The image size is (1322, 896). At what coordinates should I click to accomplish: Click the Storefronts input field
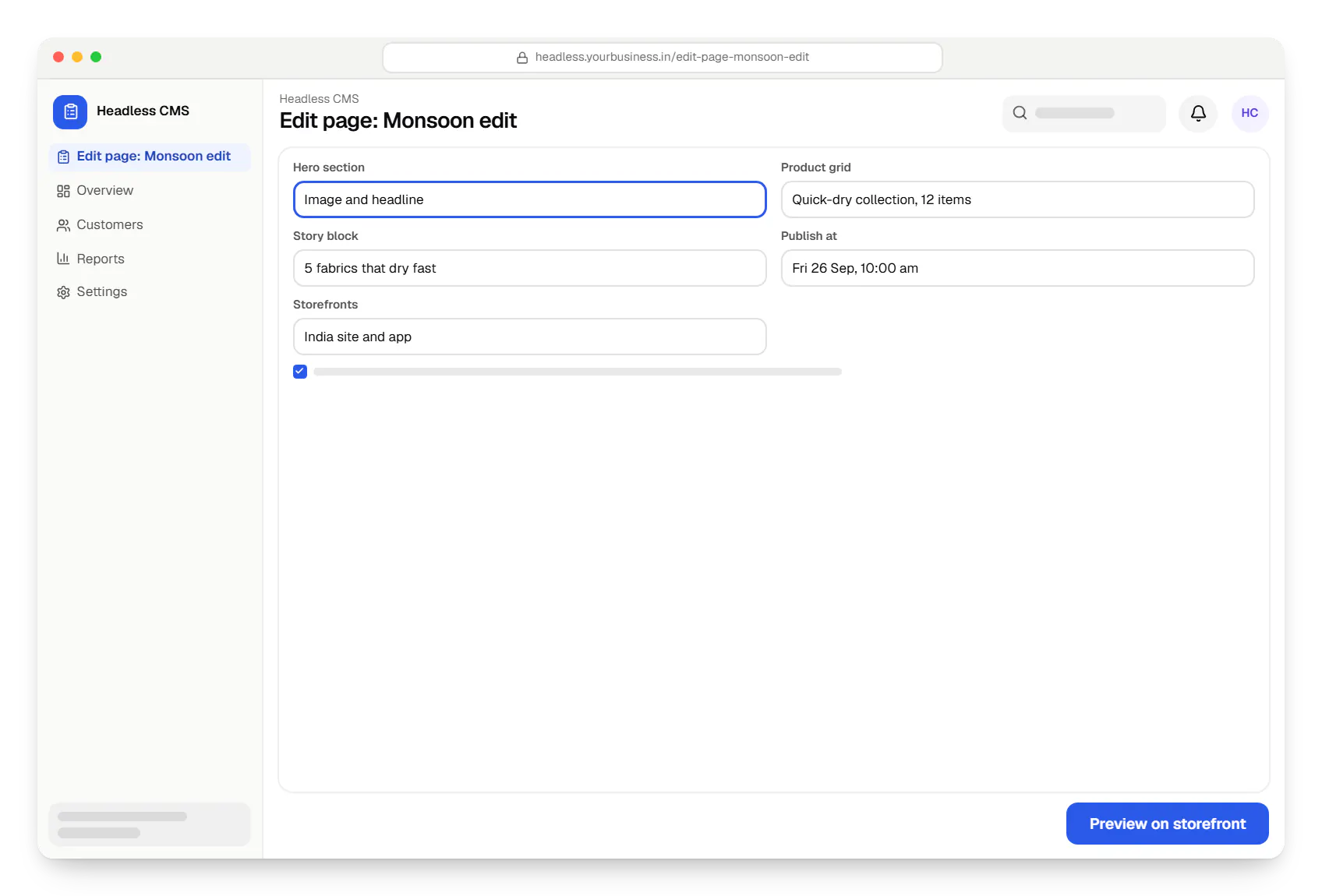[530, 337]
